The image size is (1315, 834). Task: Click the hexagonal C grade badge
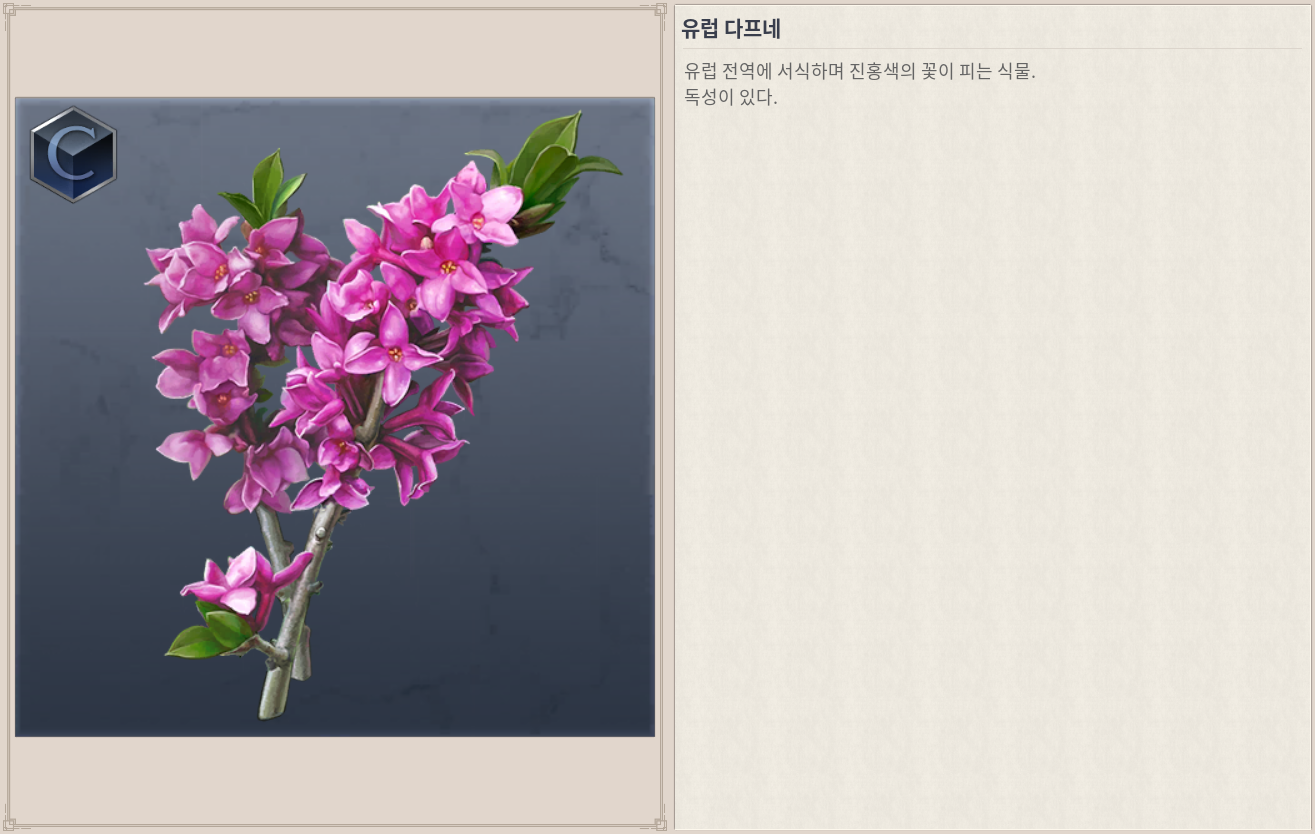[x=73, y=155]
